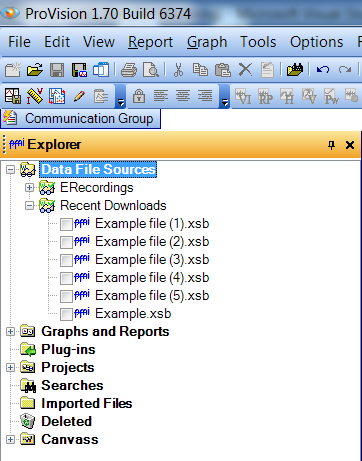Click the Save floppy disk icon
The image size is (362, 461).
[x=57, y=70]
